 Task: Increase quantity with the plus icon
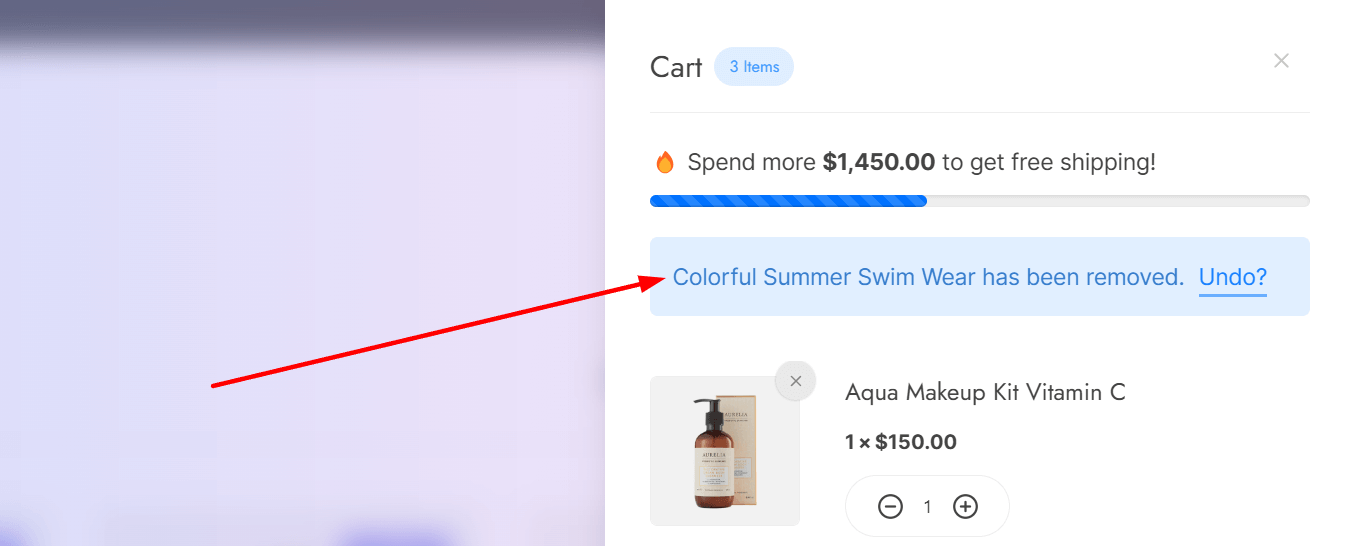tap(965, 507)
